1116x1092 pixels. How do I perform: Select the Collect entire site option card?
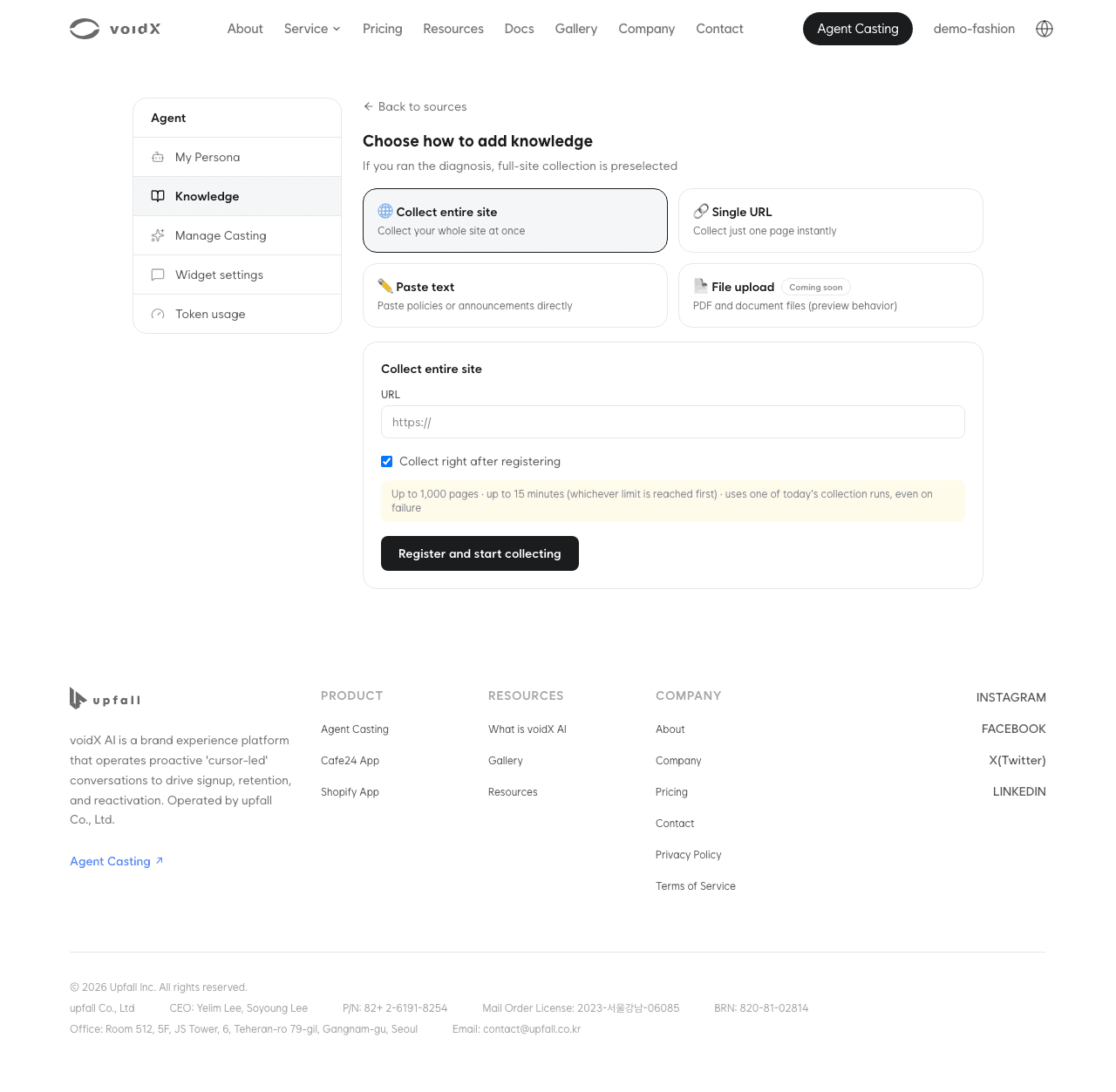[x=515, y=220]
